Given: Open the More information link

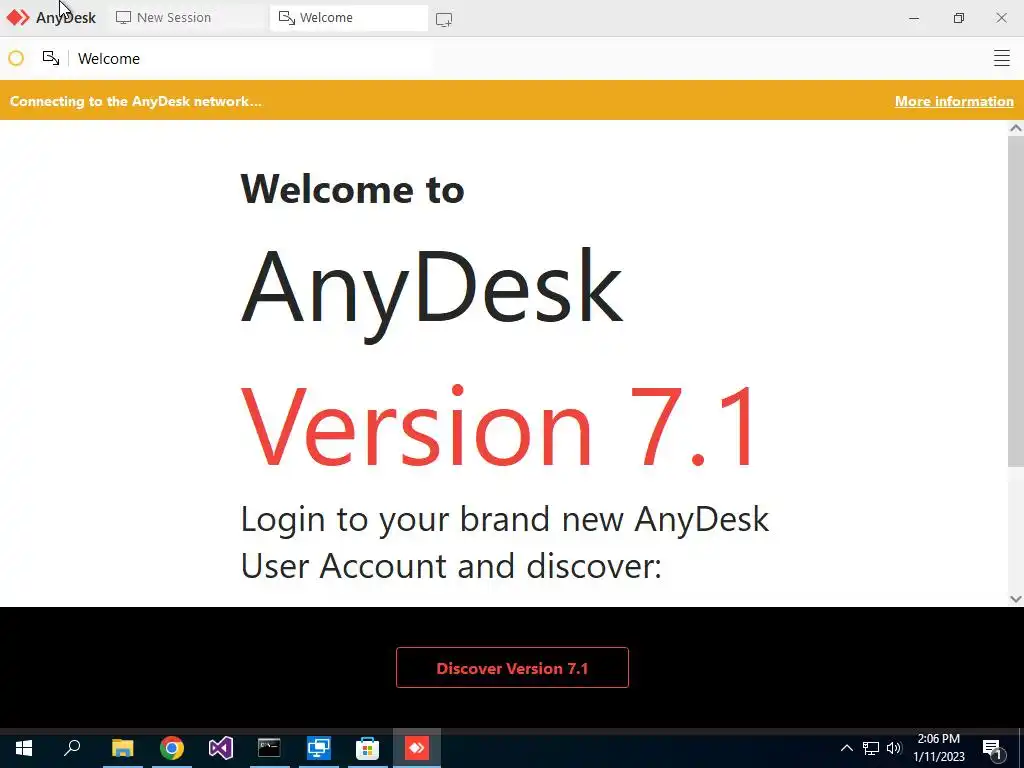Looking at the screenshot, I should [x=954, y=101].
